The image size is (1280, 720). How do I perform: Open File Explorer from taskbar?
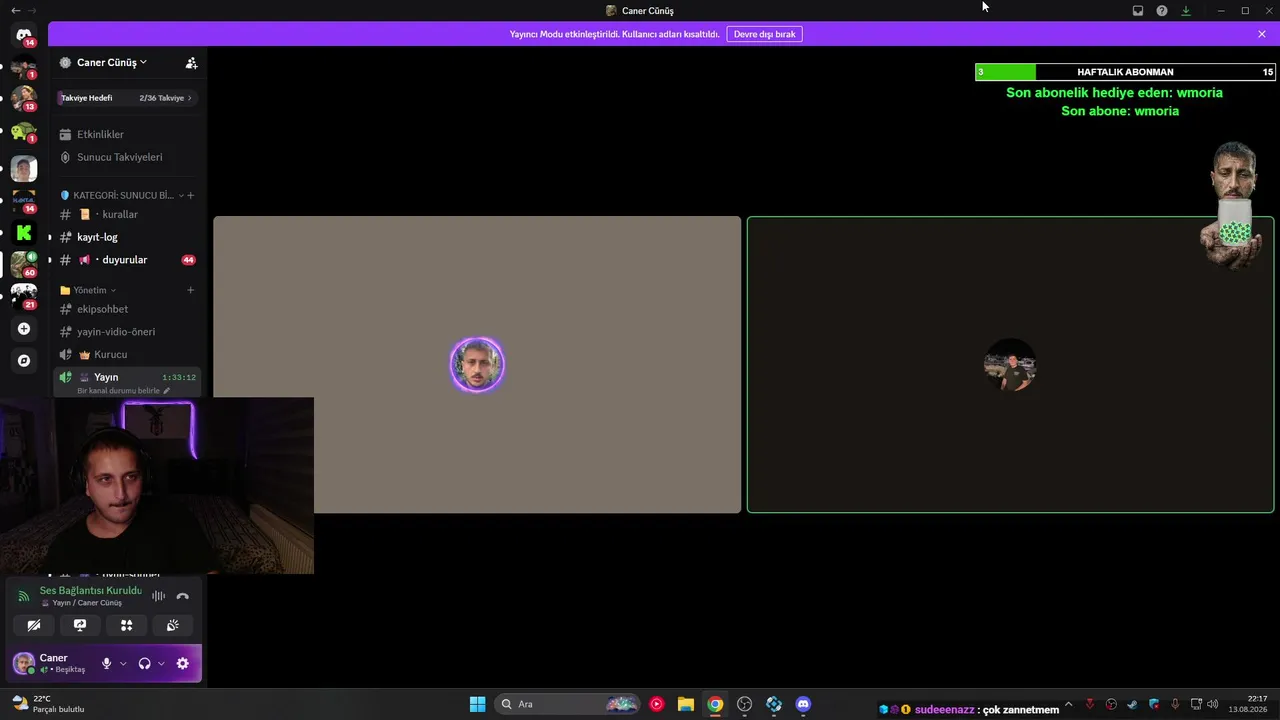click(685, 704)
